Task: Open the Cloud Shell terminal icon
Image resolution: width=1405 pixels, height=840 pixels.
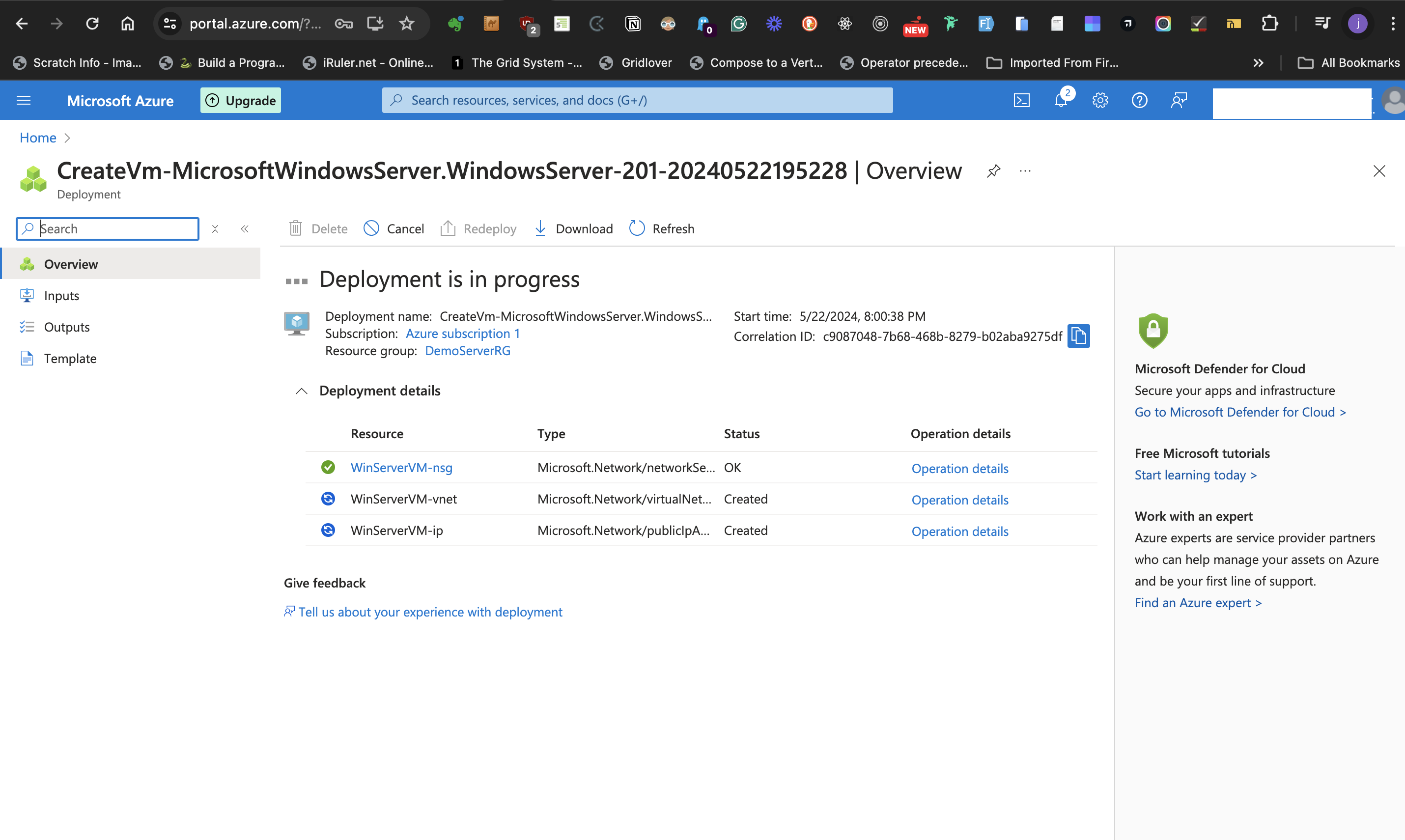Action: 1022,100
